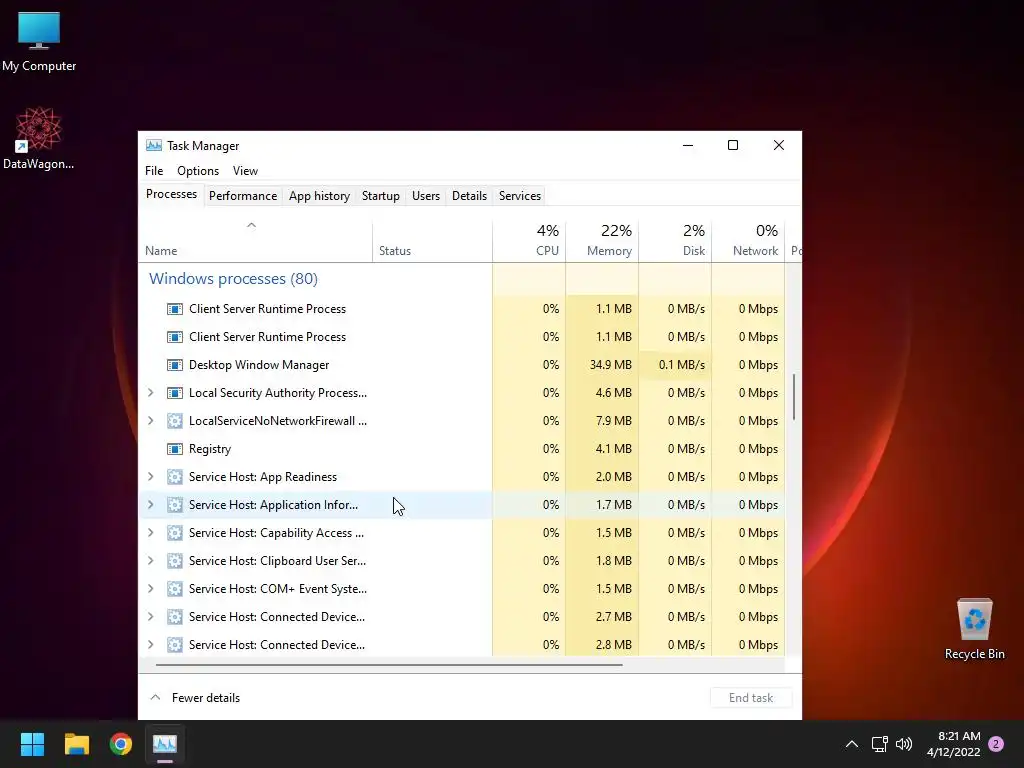Open the View menu
1024x768 pixels.
(245, 170)
